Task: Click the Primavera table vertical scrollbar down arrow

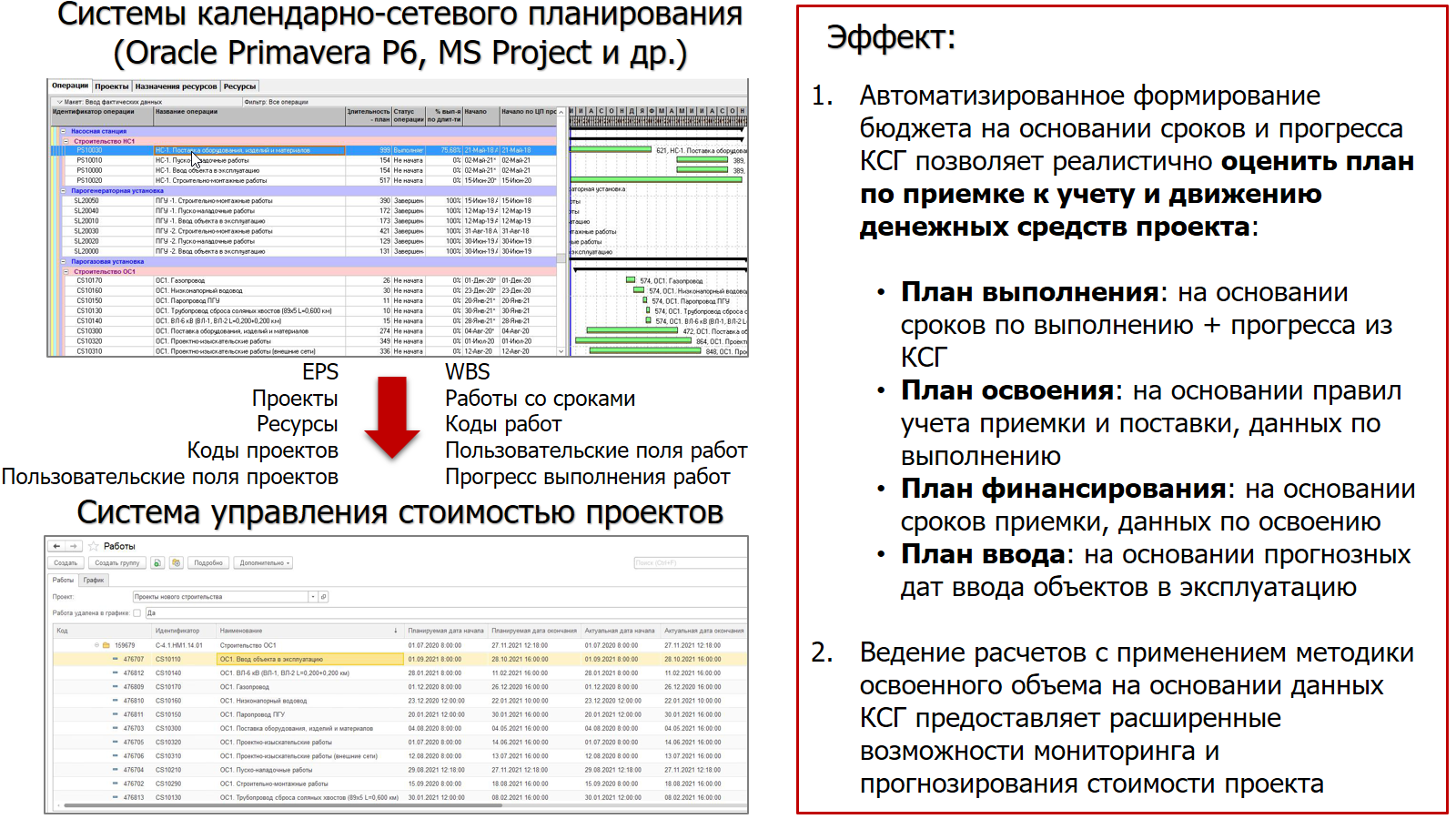Action: pyautogui.click(x=561, y=351)
